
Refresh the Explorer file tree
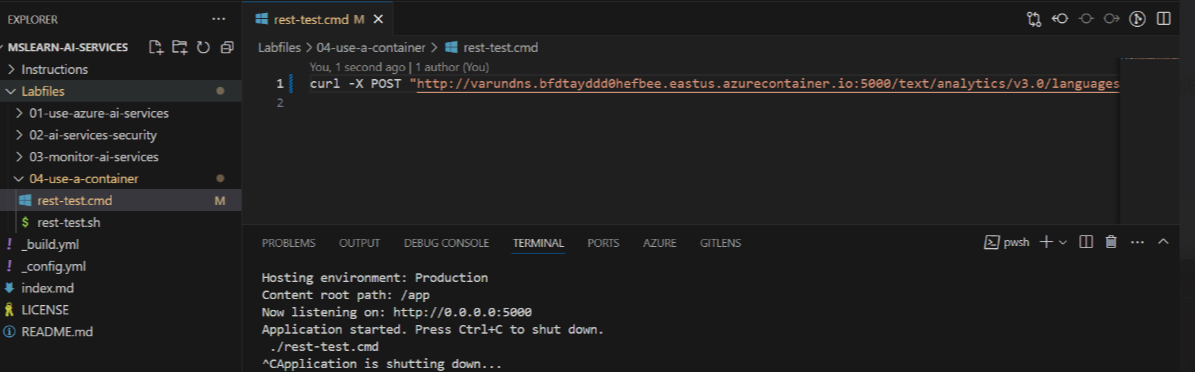(203, 47)
